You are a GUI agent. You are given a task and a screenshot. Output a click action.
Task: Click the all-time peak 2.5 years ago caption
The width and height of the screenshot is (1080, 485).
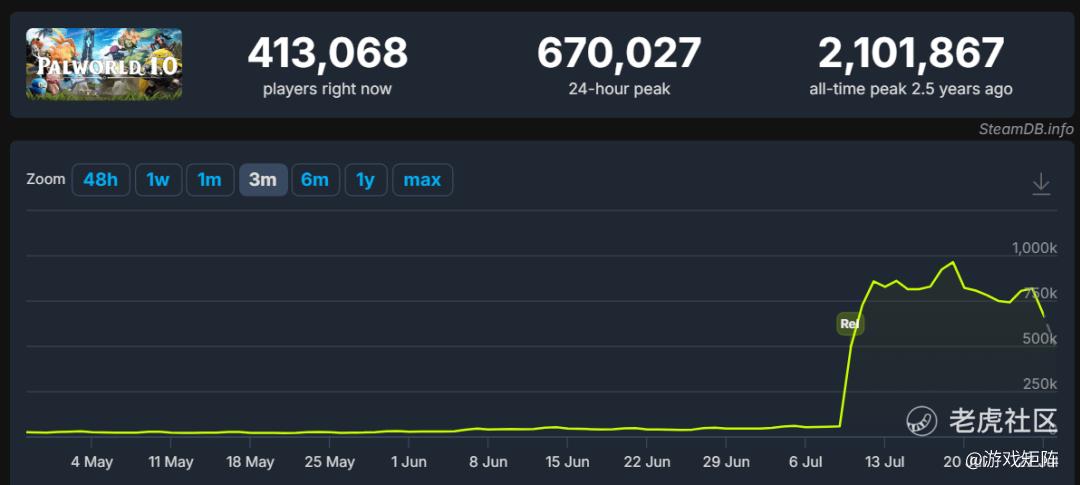(911, 89)
